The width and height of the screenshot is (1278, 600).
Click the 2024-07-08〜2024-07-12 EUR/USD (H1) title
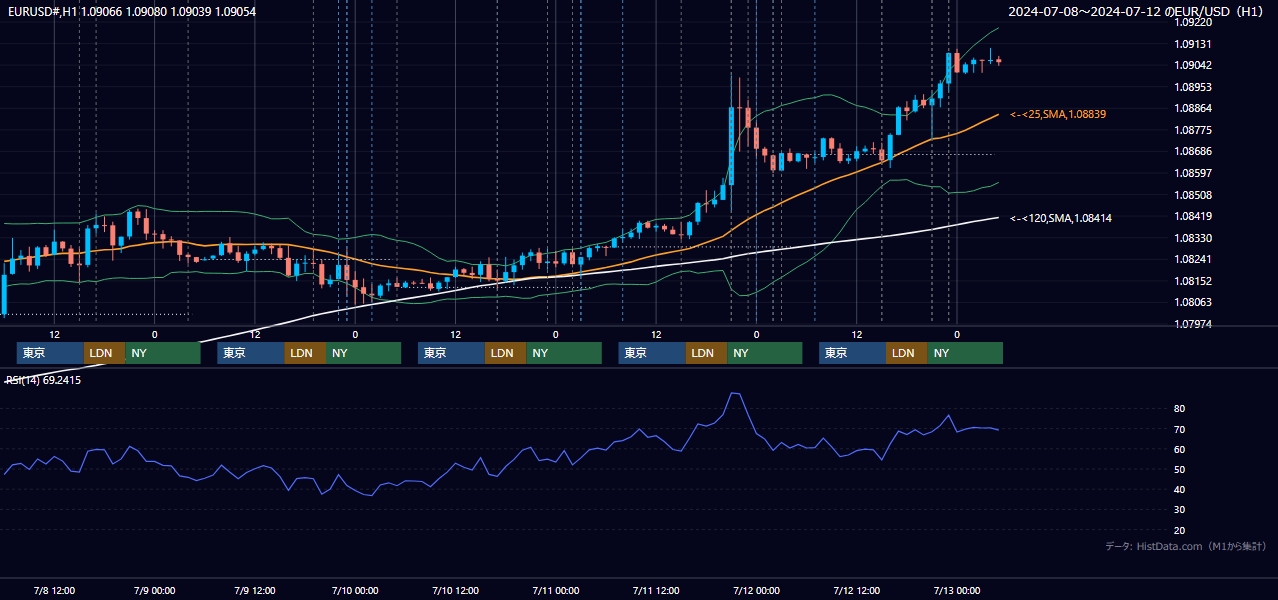(1135, 11)
